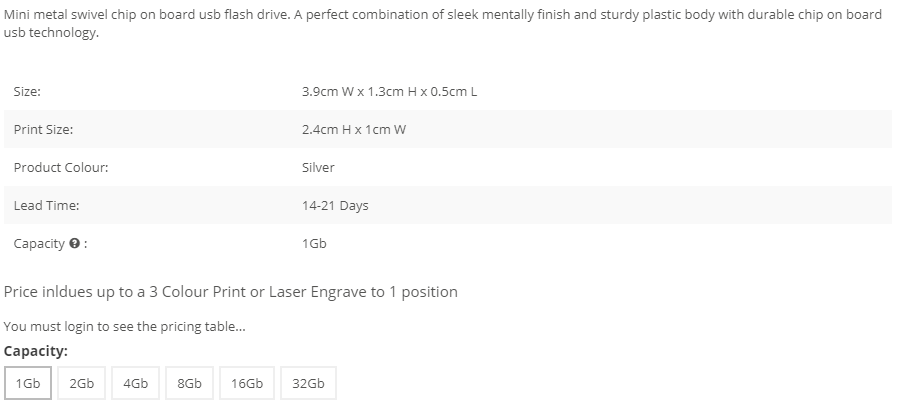
Task: Click the Print Size row label
Action: (x=43, y=129)
